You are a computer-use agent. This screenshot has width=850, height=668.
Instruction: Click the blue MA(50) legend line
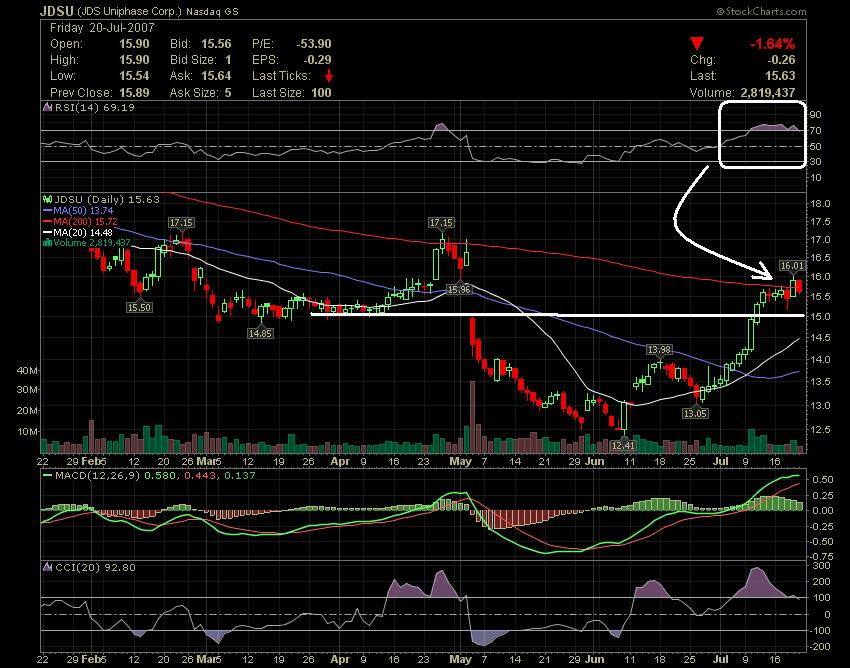pos(48,211)
